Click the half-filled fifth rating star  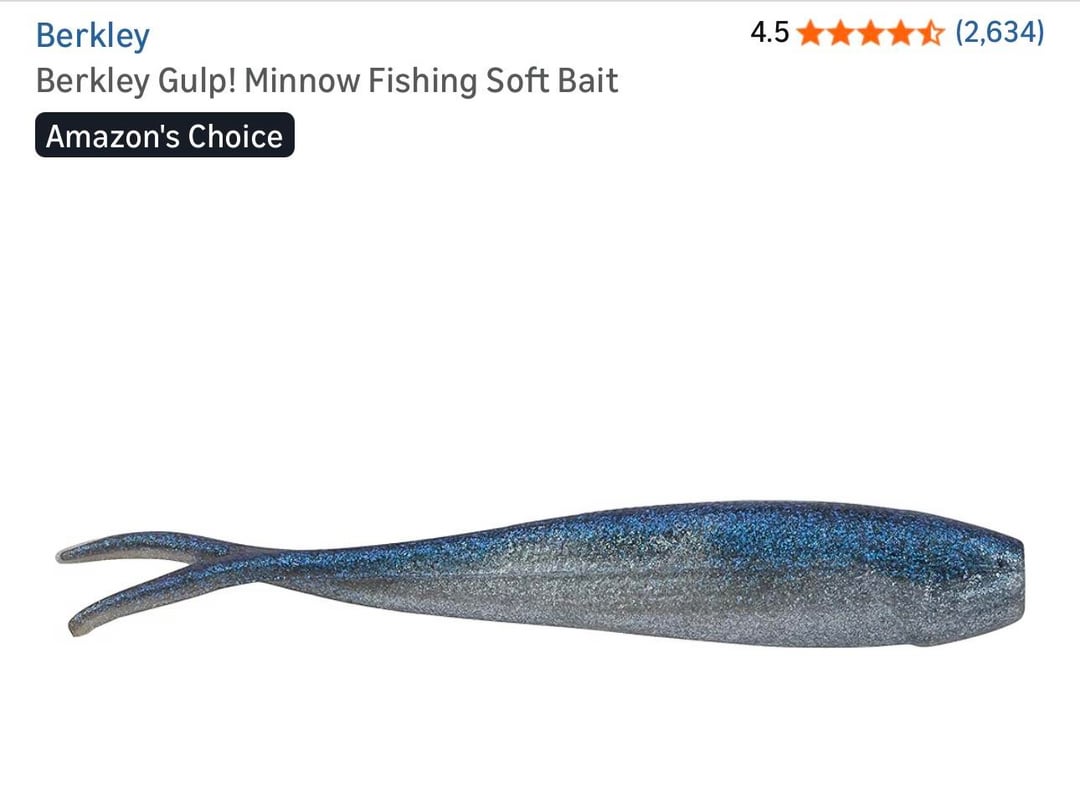coord(931,32)
